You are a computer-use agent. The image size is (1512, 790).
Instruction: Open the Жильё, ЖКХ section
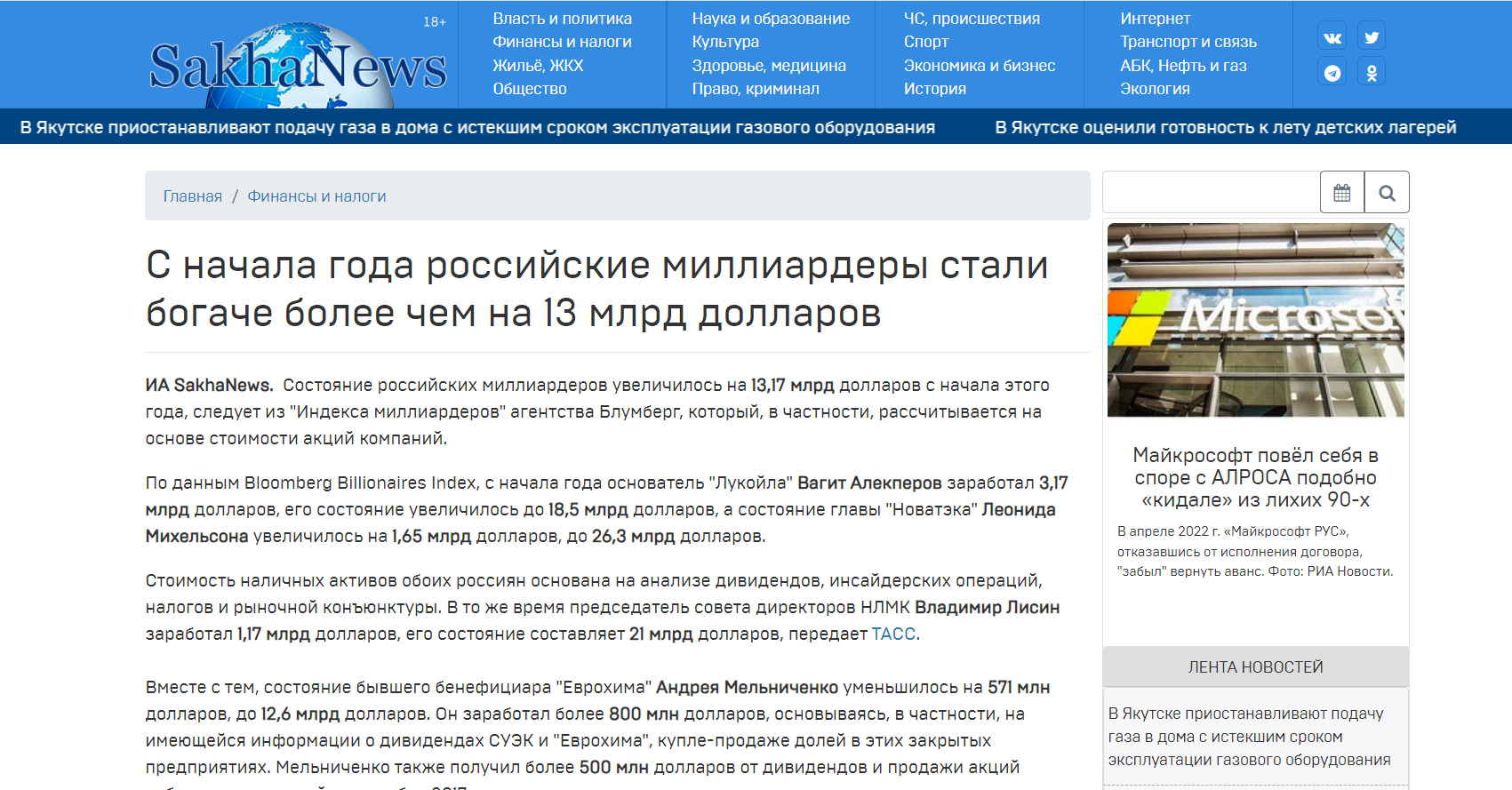pos(539,66)
